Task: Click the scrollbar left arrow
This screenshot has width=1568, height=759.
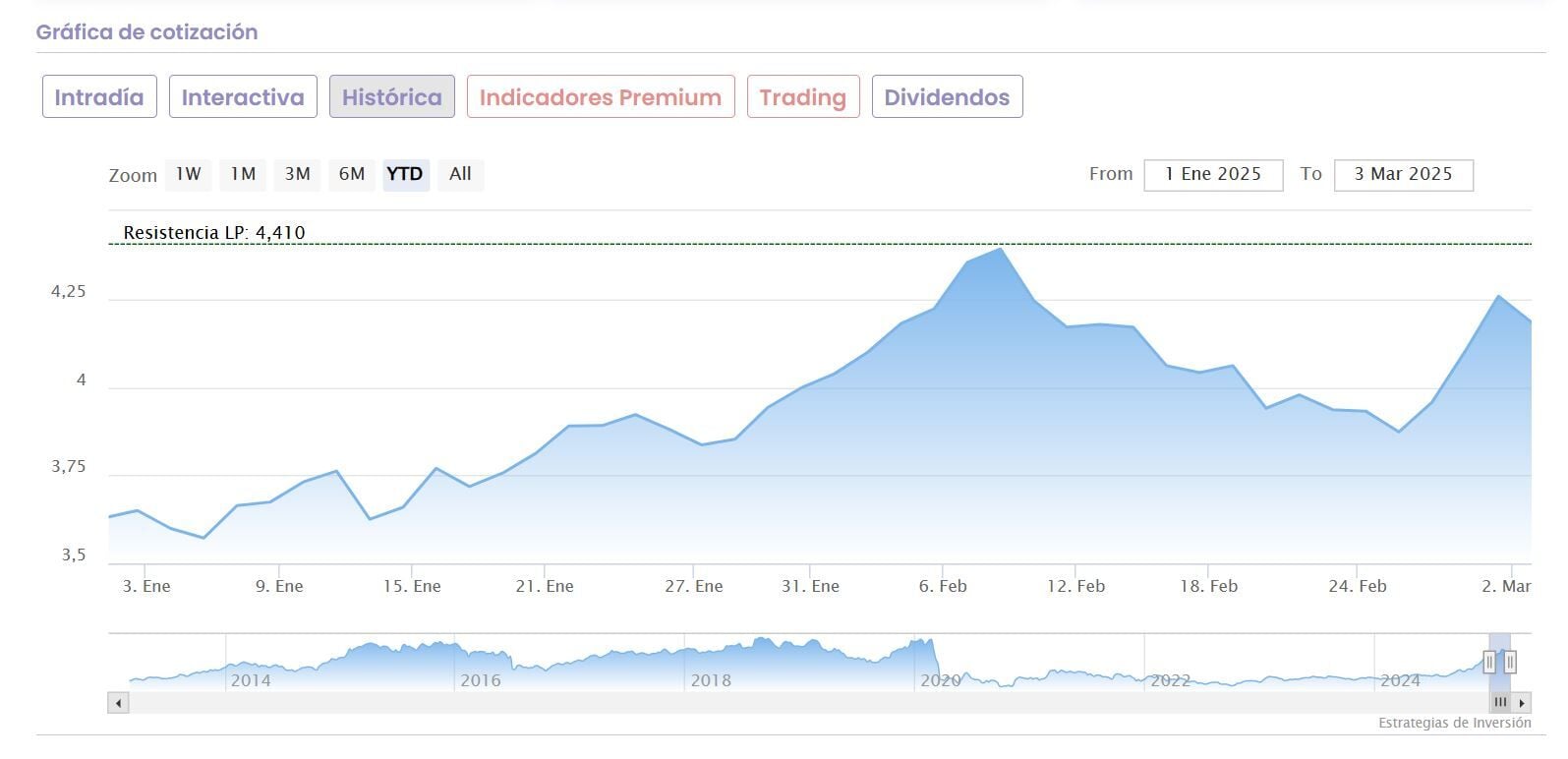Action: click(x=119, y=703)
